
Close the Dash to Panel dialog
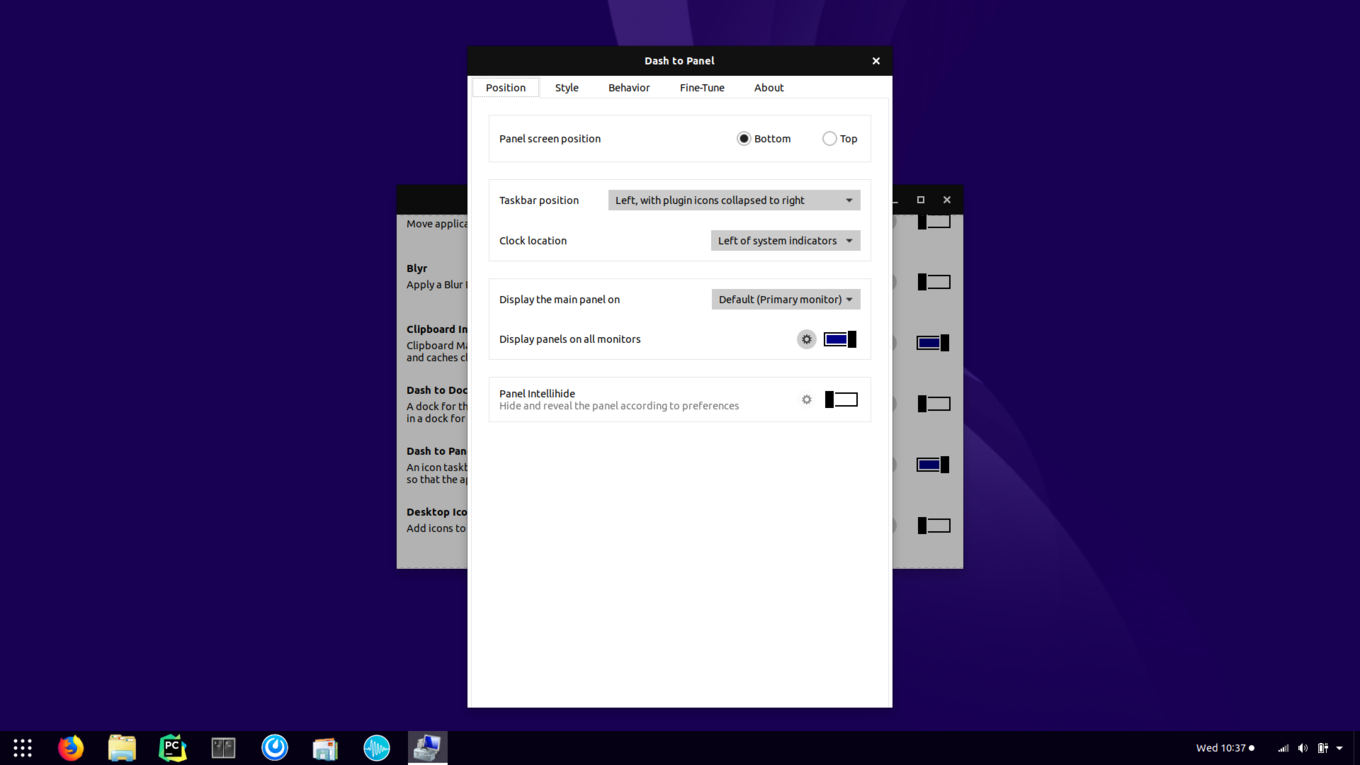pos(876,61)
